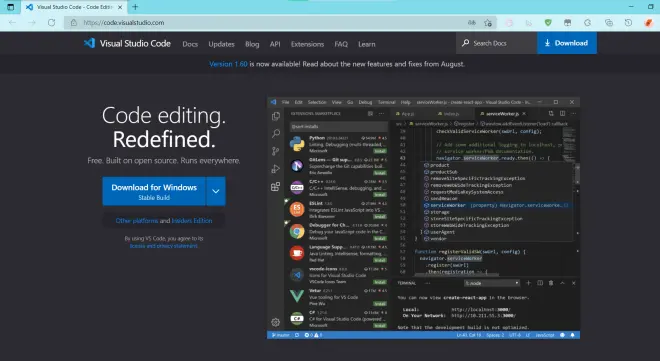Viewport: 660px width, 361px height.
Task: Open the license and privacy statement link
Action: click(x=164, y=246)
